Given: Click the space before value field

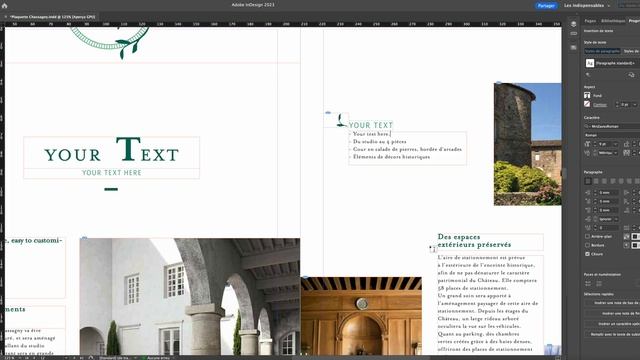Looking at the screenshot, I should pyautogui.click(x=608, y=210).
